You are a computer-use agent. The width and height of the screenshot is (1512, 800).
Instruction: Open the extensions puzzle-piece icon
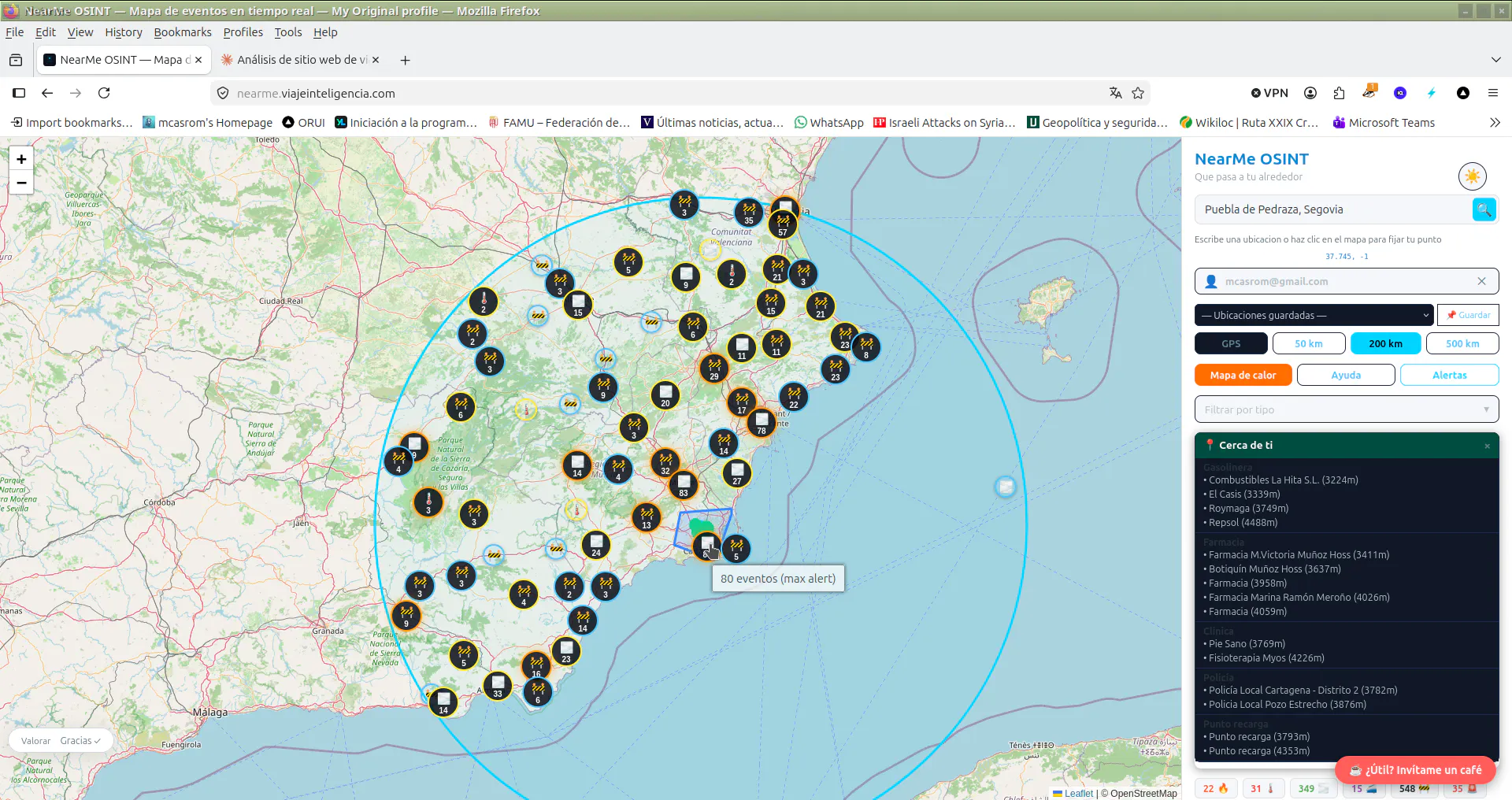click(x=1340, y=93)
